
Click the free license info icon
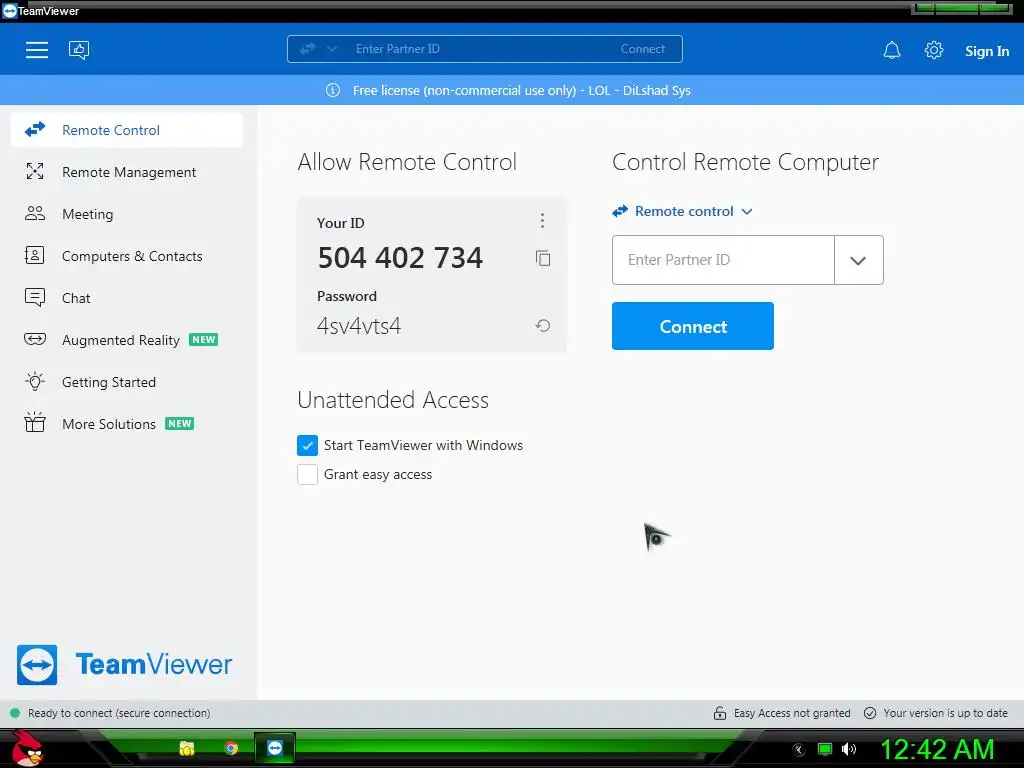tap(333, 90)
